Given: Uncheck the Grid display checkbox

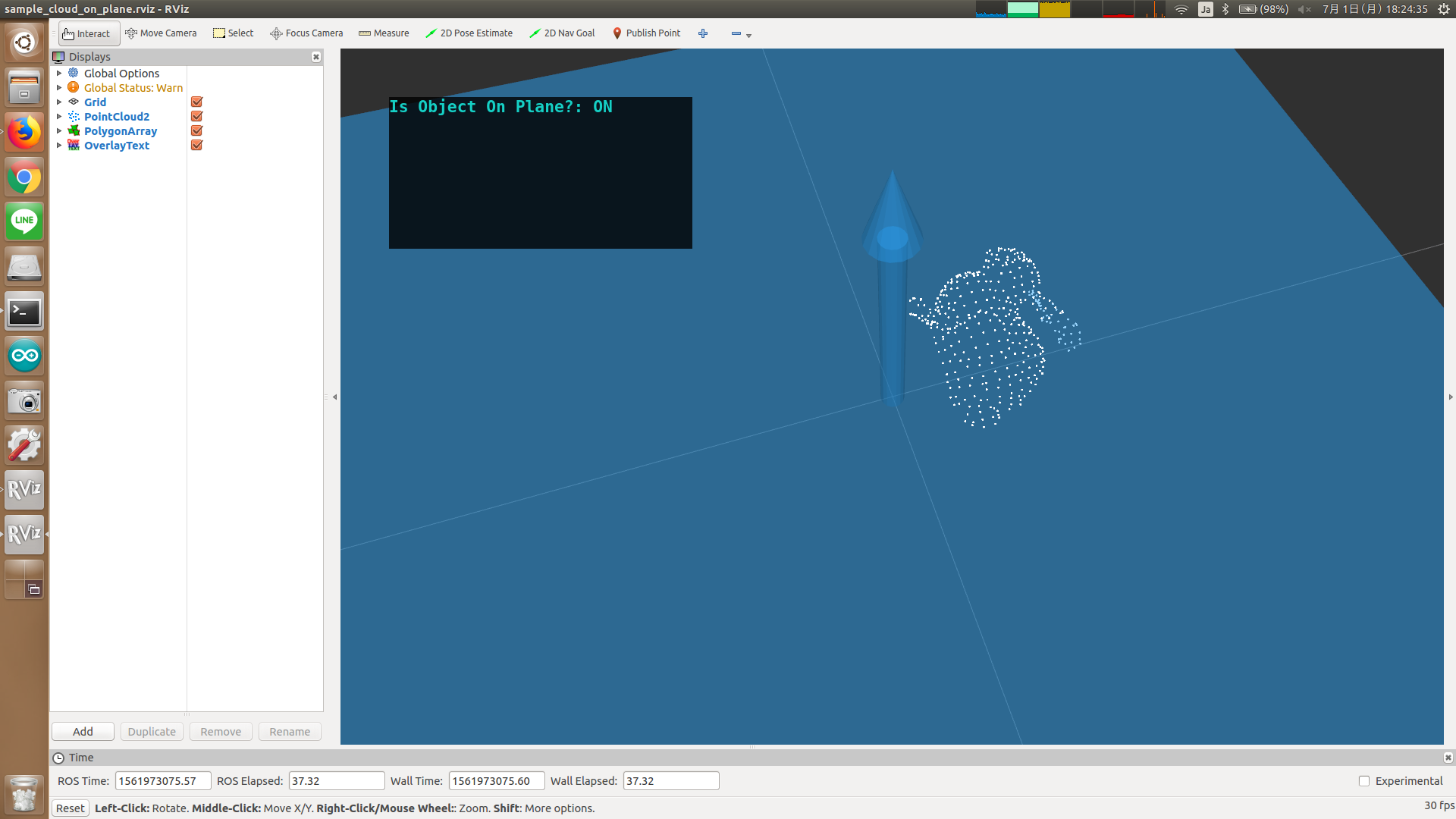Looking at the screenshot, I should 196,102.
